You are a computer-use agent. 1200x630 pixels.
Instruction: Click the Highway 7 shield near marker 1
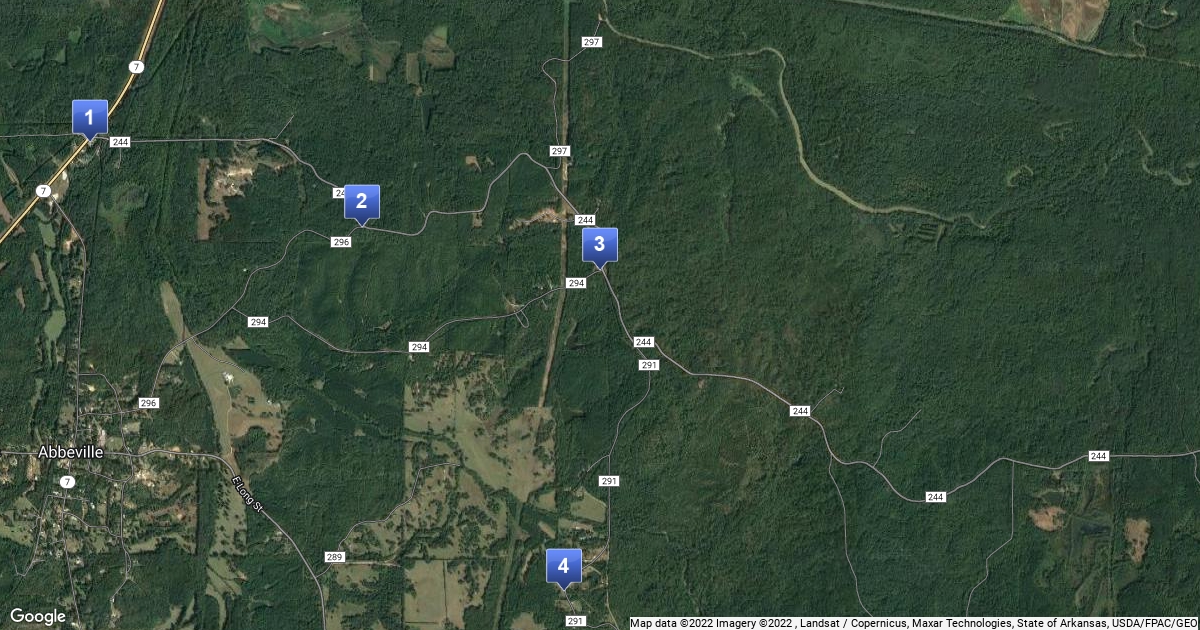pos(135,66)
